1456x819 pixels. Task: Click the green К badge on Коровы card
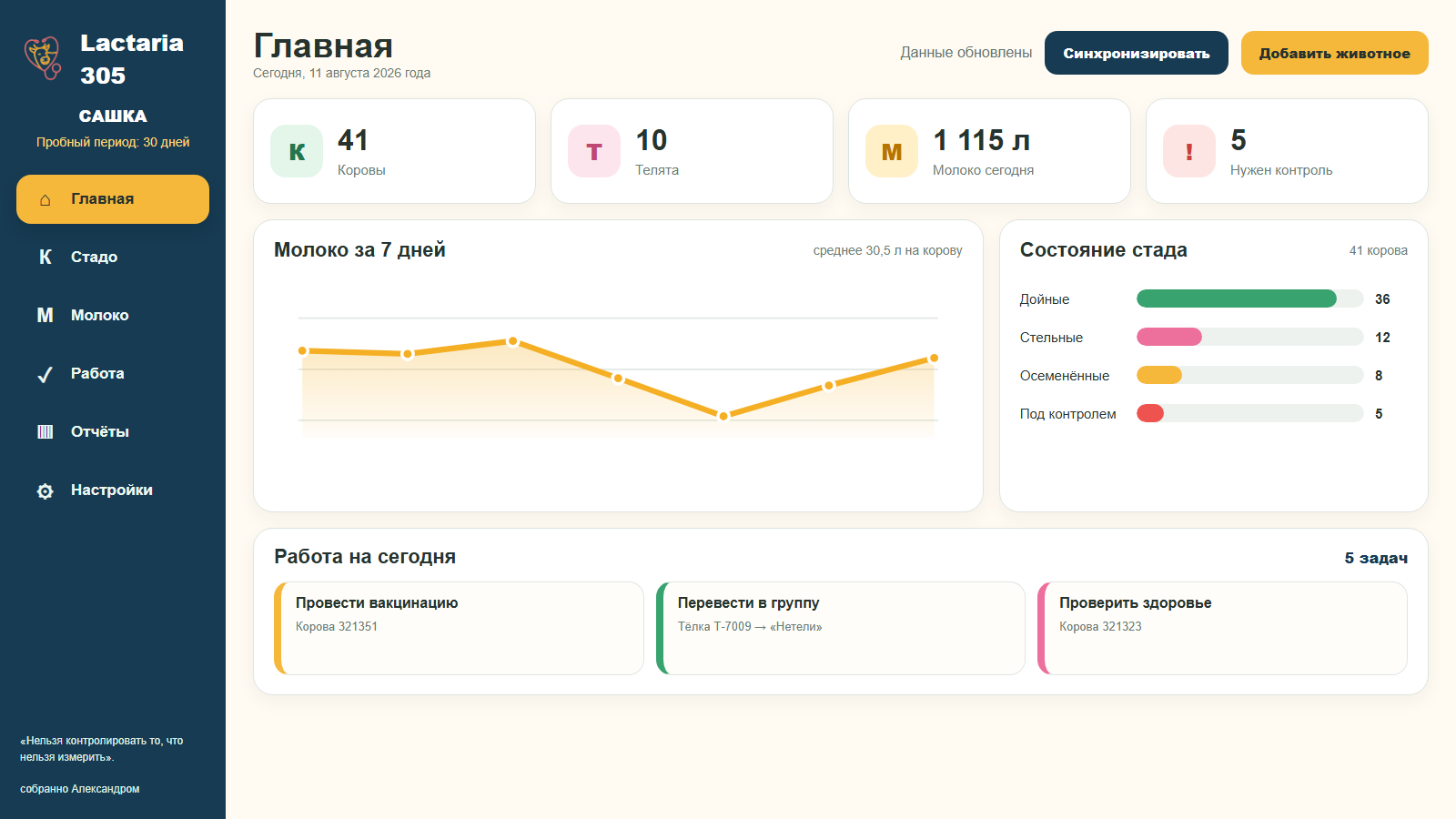(x=297, y=151)
